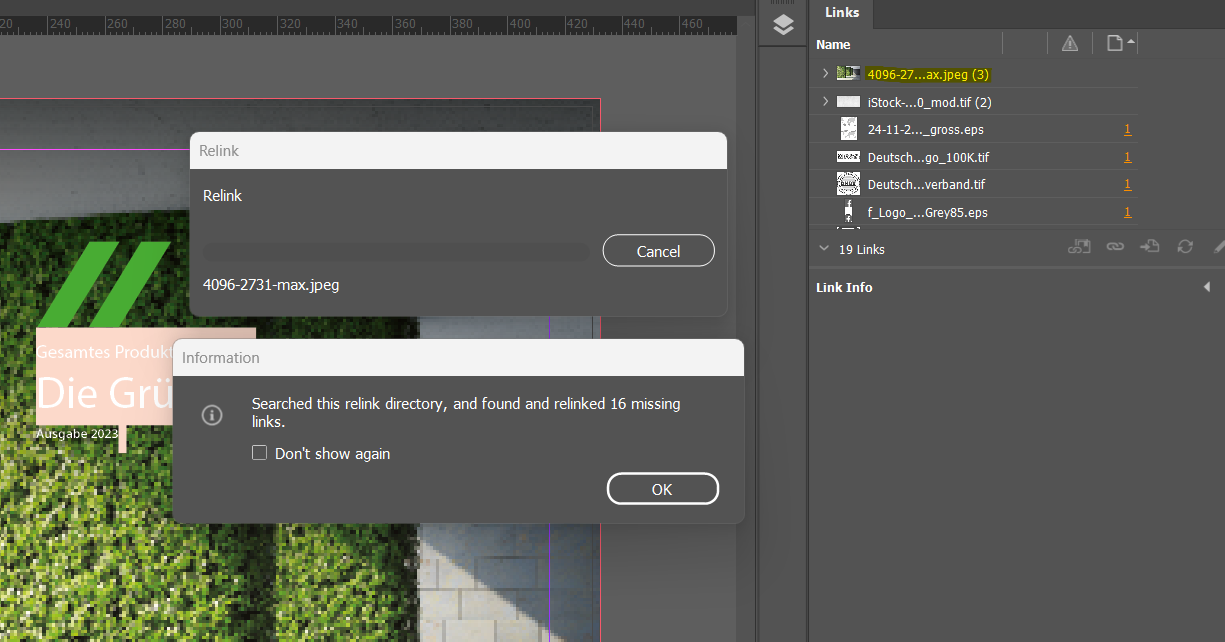Enable the Don't show again checkbox
This screenshot has height=642, width=1225.
(259, 453)
